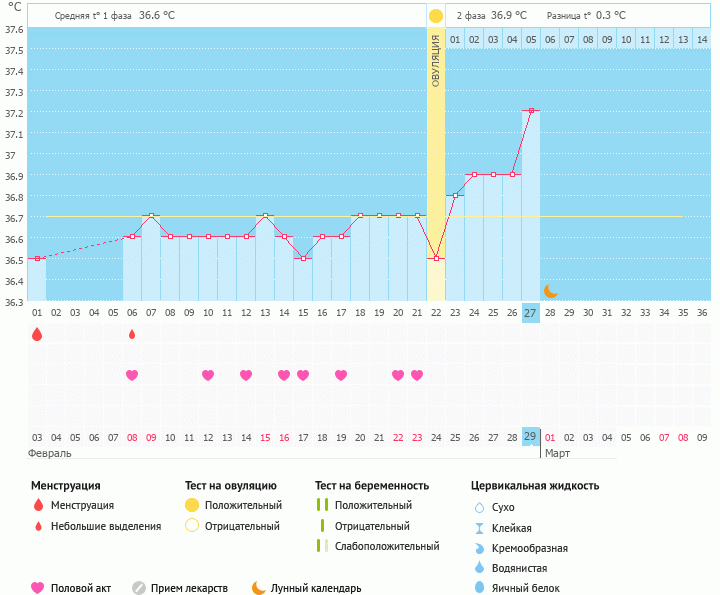The image size is (720, 595).
Task: Click the heart icon under February 23
Action: tap(417, 375)
